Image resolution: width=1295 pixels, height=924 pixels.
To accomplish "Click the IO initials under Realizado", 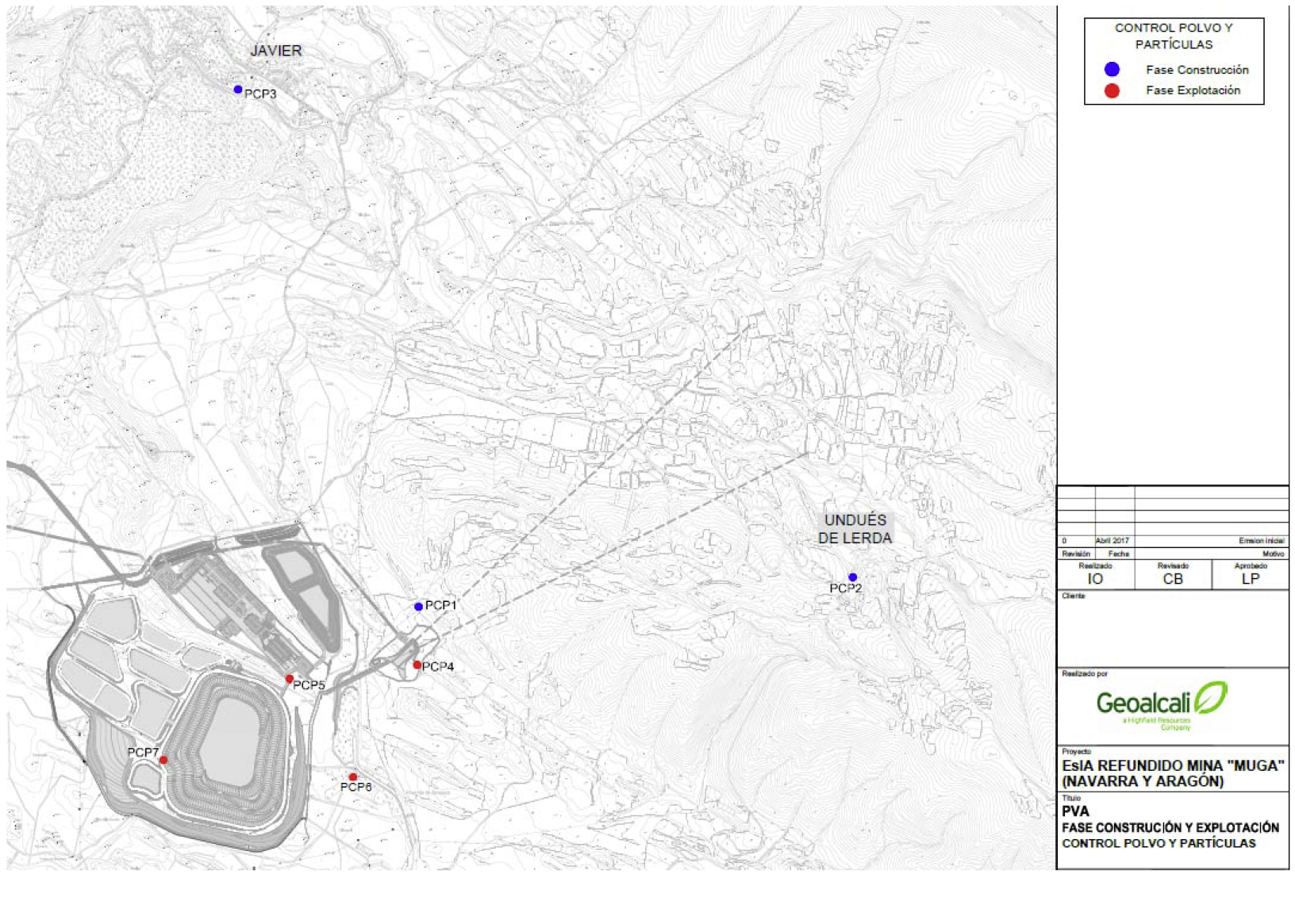I will click(x=1095, y=579).
